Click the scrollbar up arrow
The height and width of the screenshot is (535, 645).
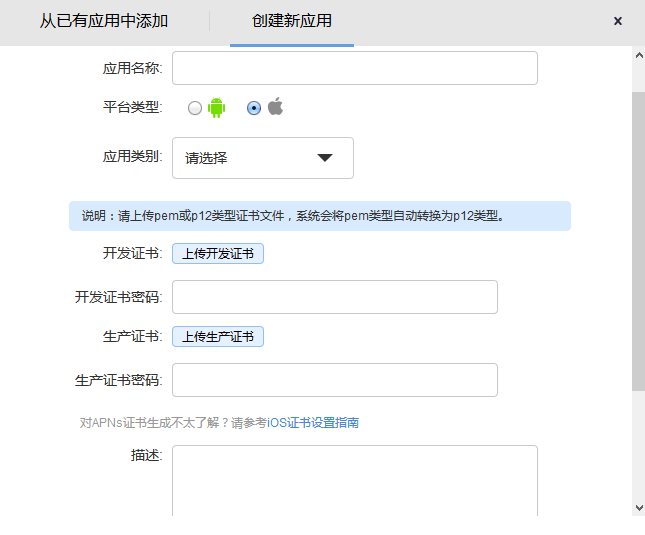tap(638, 56)
